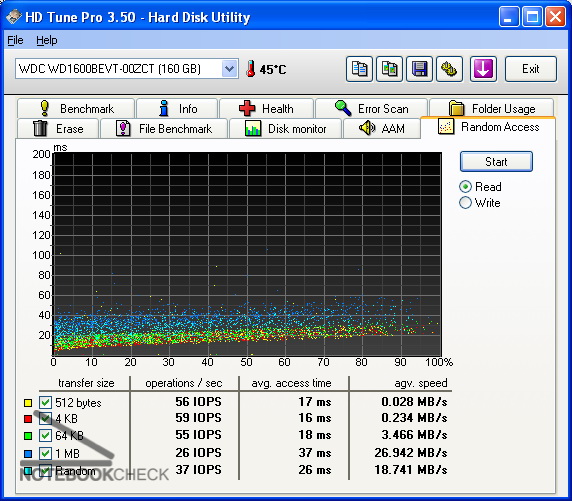Open the File menu

coord(15,40)
